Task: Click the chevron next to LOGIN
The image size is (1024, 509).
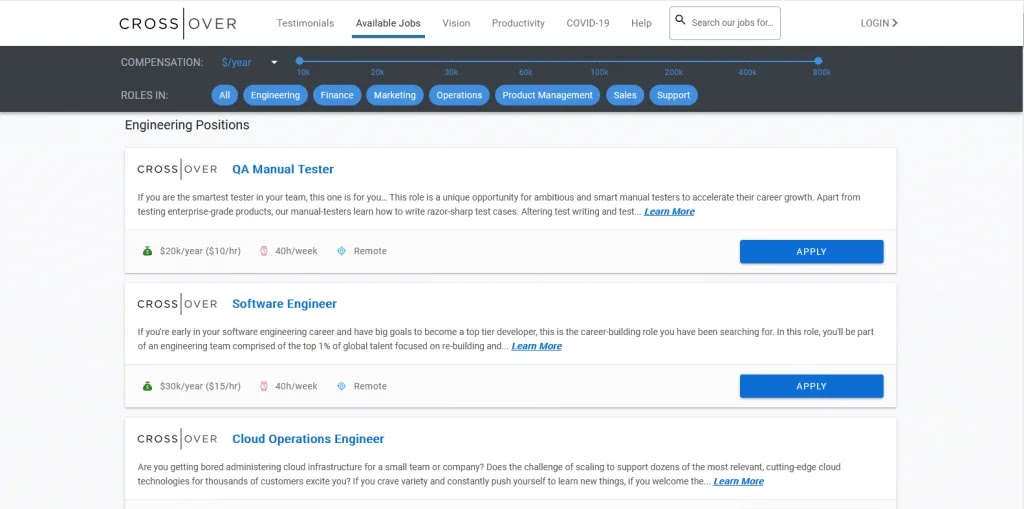Action: 895,23
